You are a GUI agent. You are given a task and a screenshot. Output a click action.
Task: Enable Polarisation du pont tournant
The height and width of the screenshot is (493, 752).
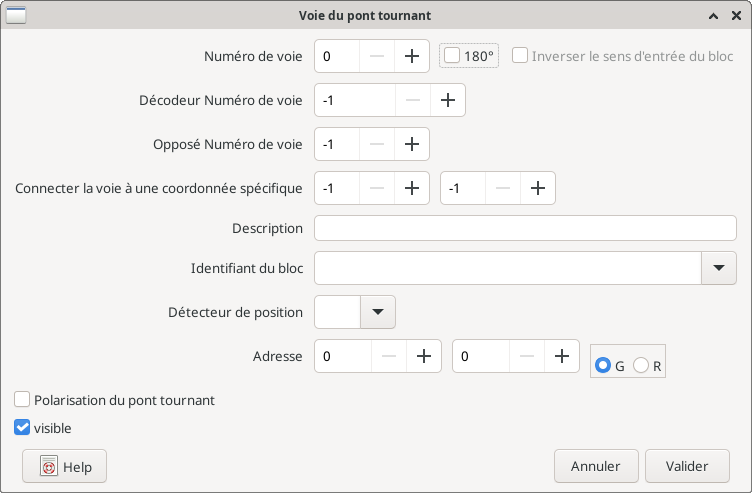pyautogui.click(x=22, y=400)
